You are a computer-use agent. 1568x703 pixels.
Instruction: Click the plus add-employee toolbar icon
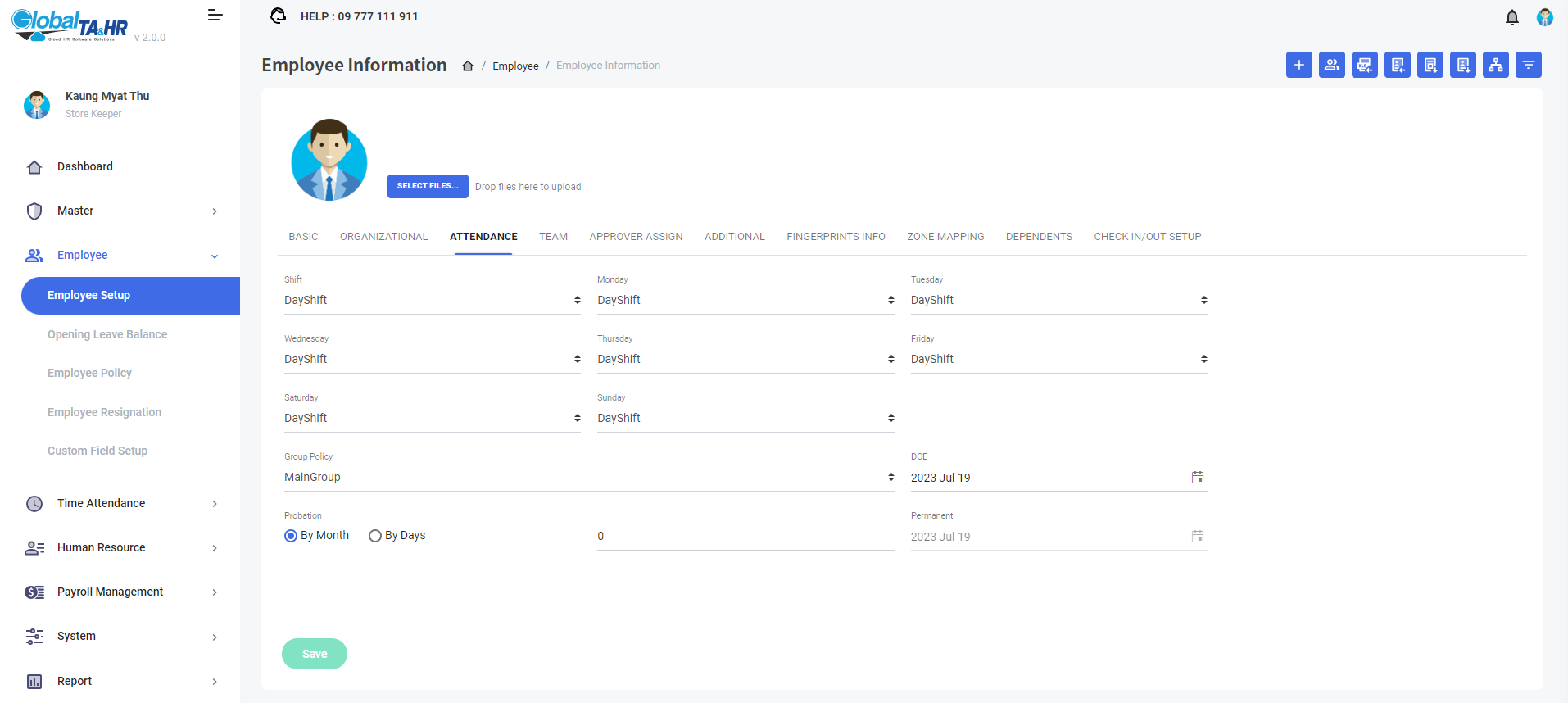tap(1298, 65)
